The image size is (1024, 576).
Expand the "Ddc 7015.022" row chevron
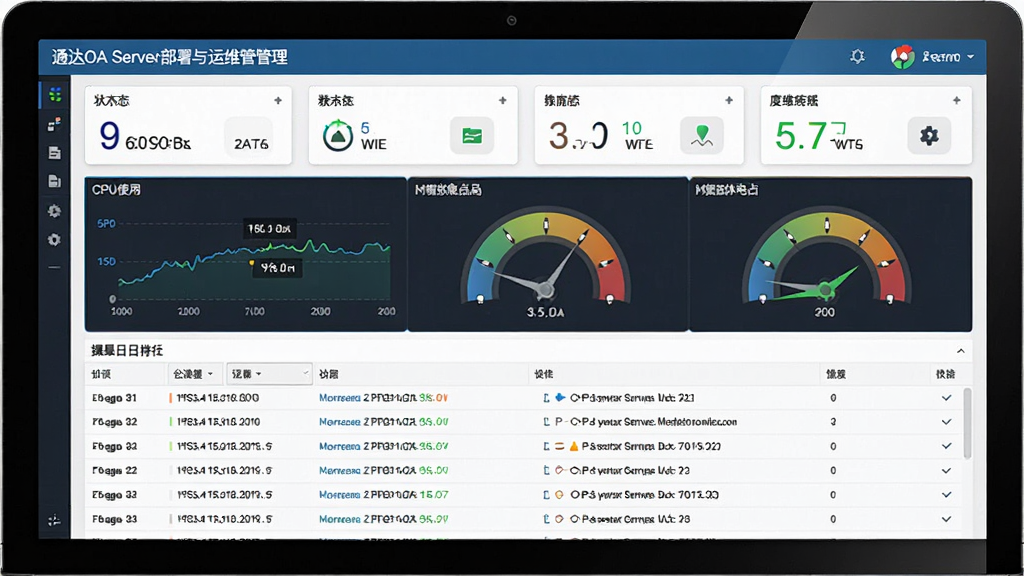(x=946, y=446)
